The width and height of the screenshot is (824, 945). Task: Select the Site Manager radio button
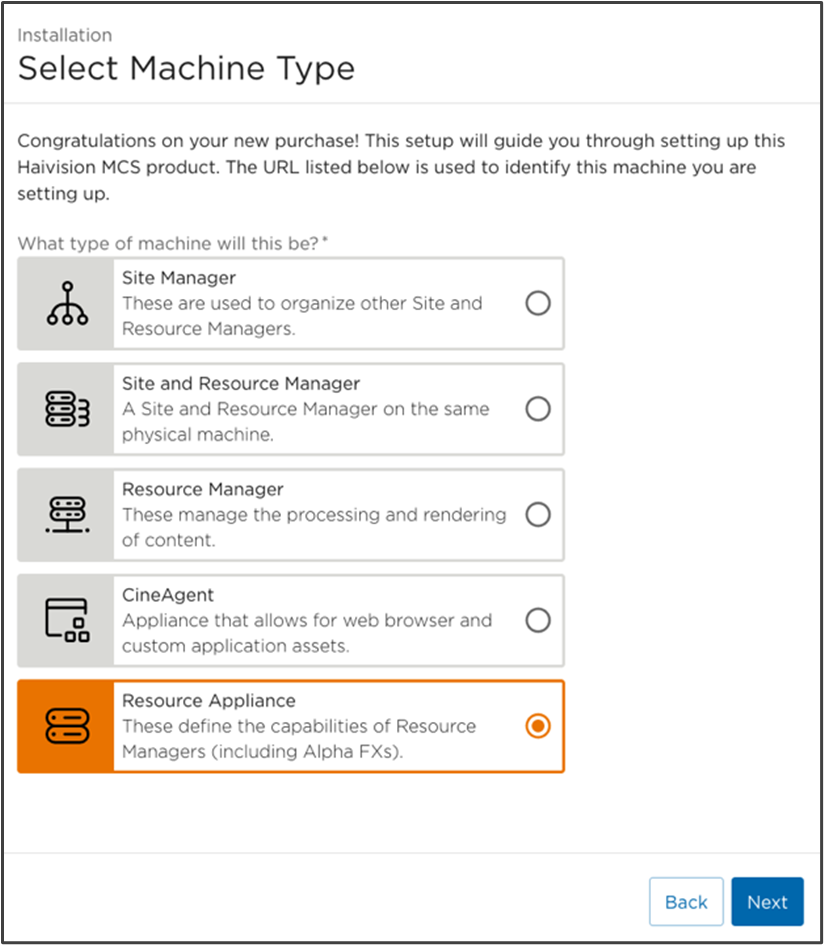[538, 301]
